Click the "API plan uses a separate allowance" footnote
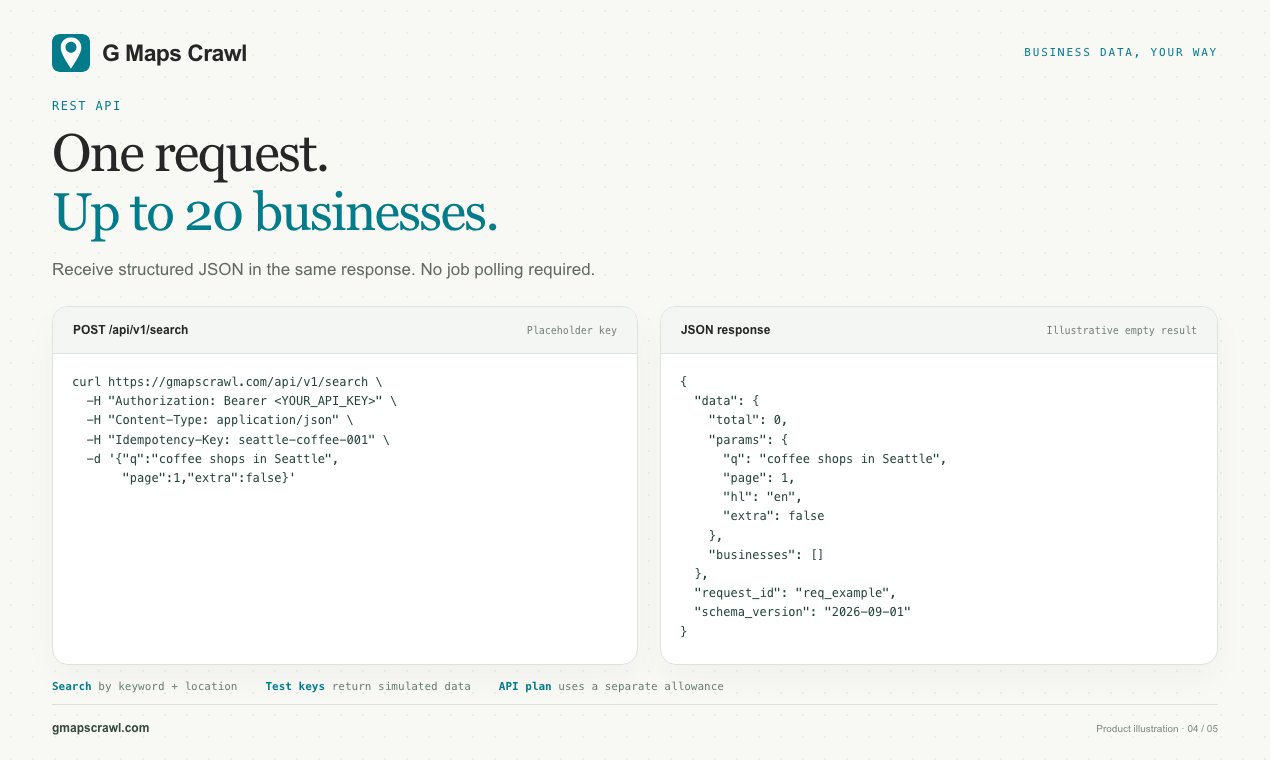This screenshot has height=760, width=1270. (x=611, y=687)
